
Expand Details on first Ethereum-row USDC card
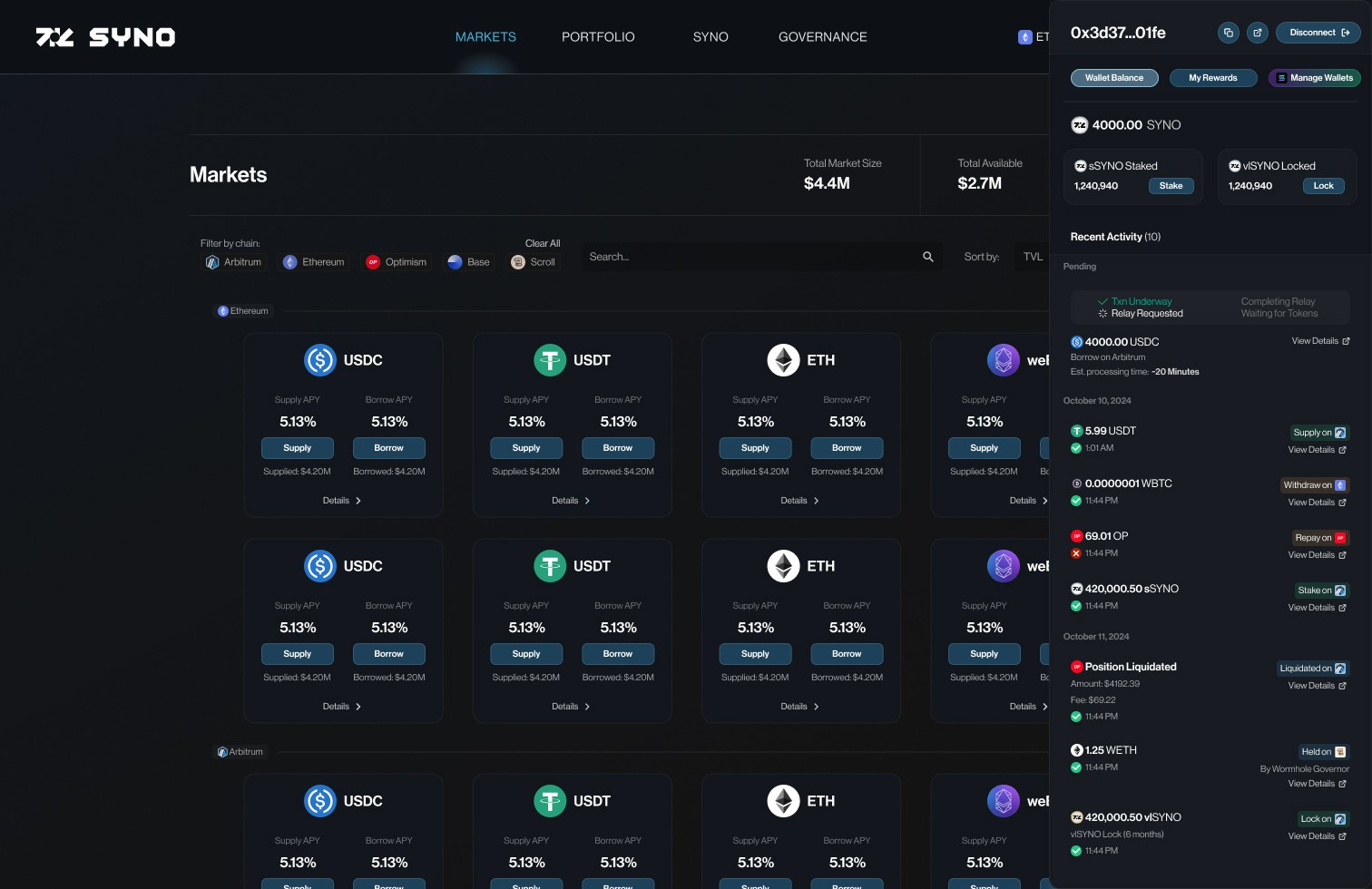[x=342, y=501]
